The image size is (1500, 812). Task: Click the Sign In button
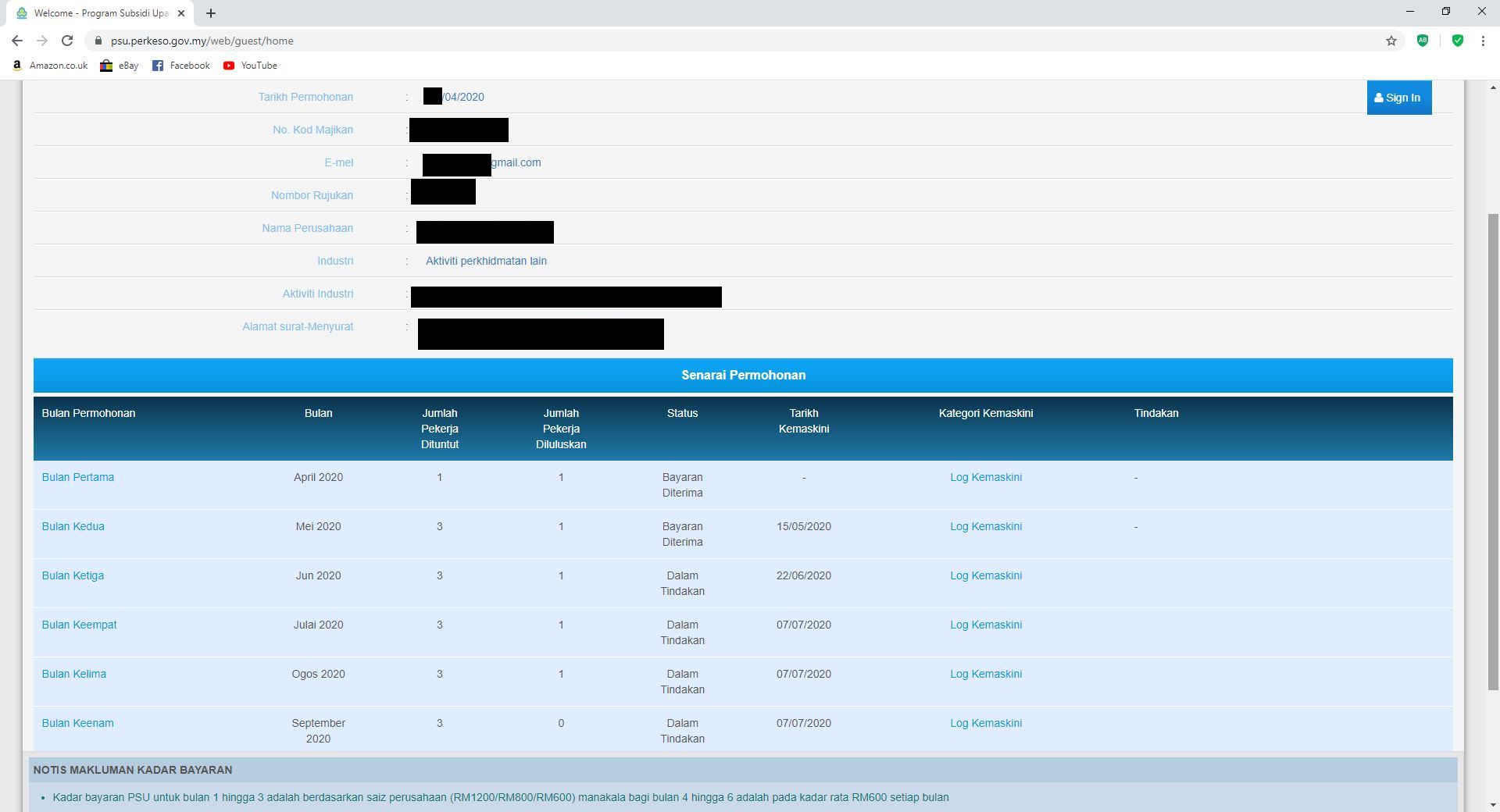pyautogui.click(x=1398, y=98)
